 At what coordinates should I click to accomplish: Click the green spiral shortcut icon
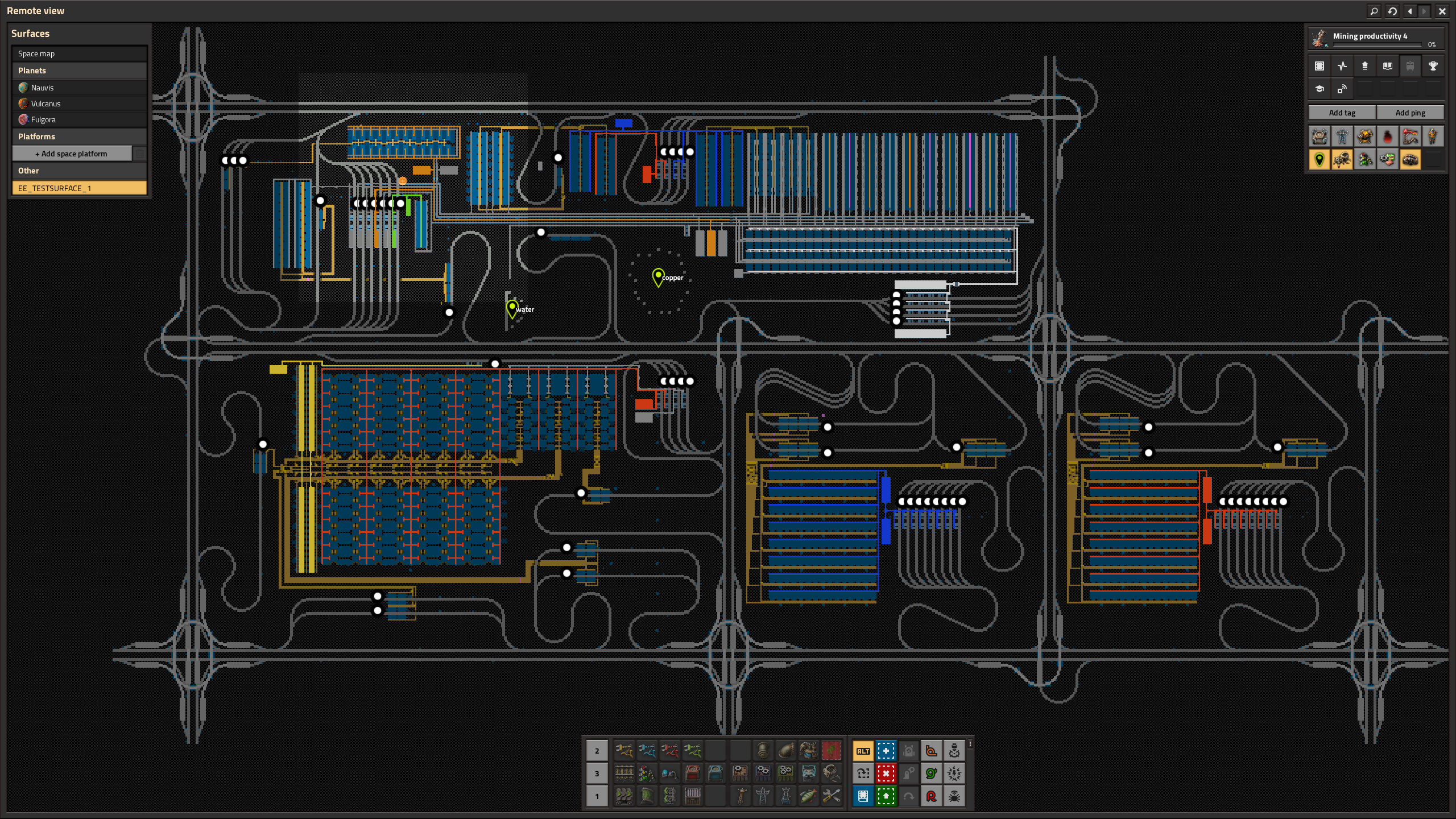coord(931,773)
